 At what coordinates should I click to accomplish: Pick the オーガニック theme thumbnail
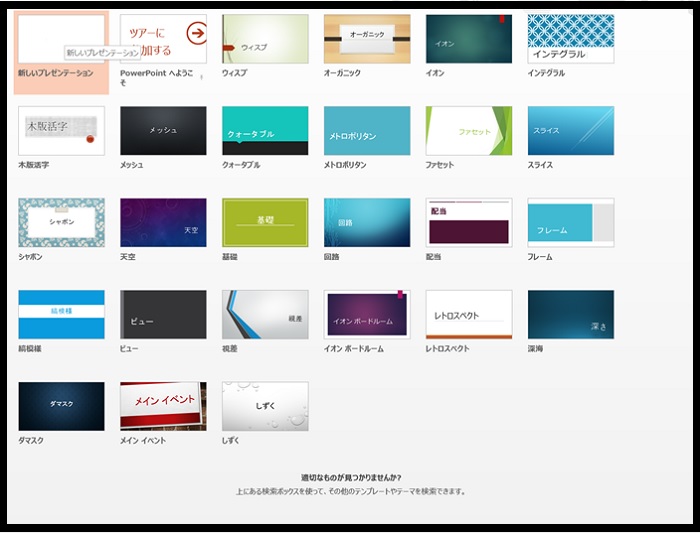pyautogui.click(x=367, y=39)
